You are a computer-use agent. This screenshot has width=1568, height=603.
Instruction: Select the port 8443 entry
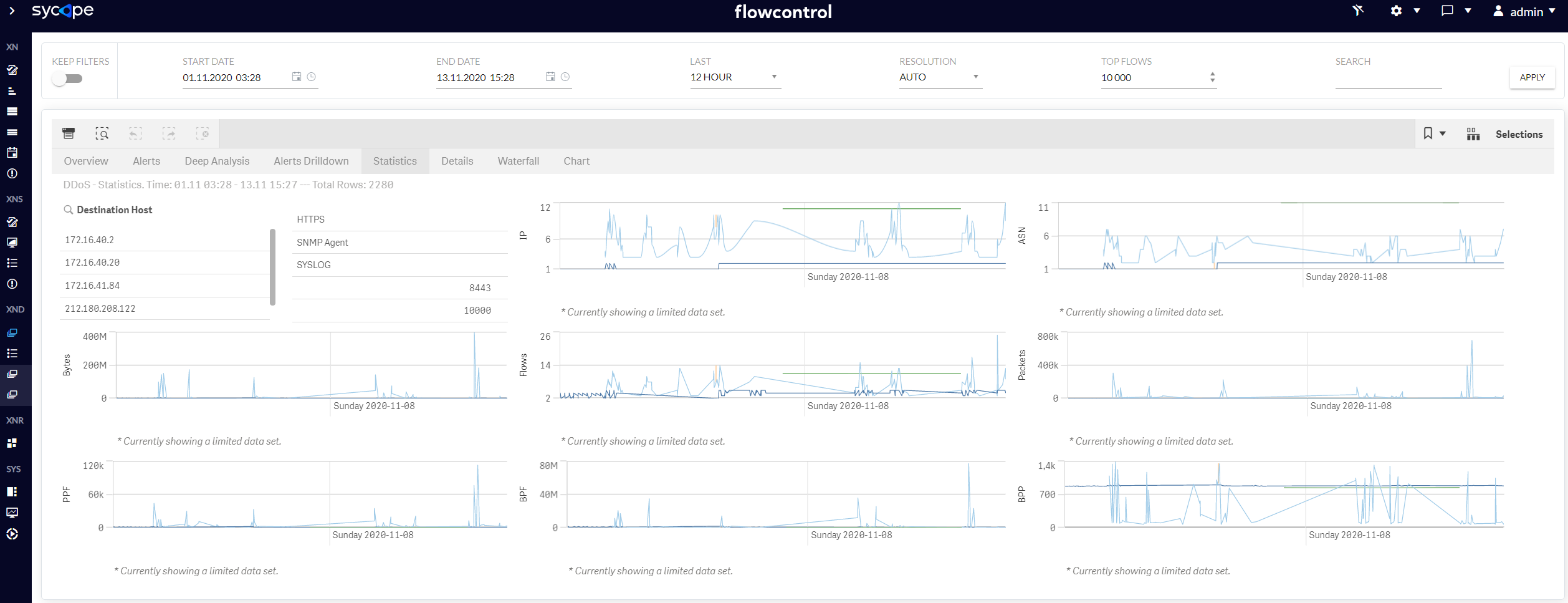pyautogui.click(x=400, y=288)
